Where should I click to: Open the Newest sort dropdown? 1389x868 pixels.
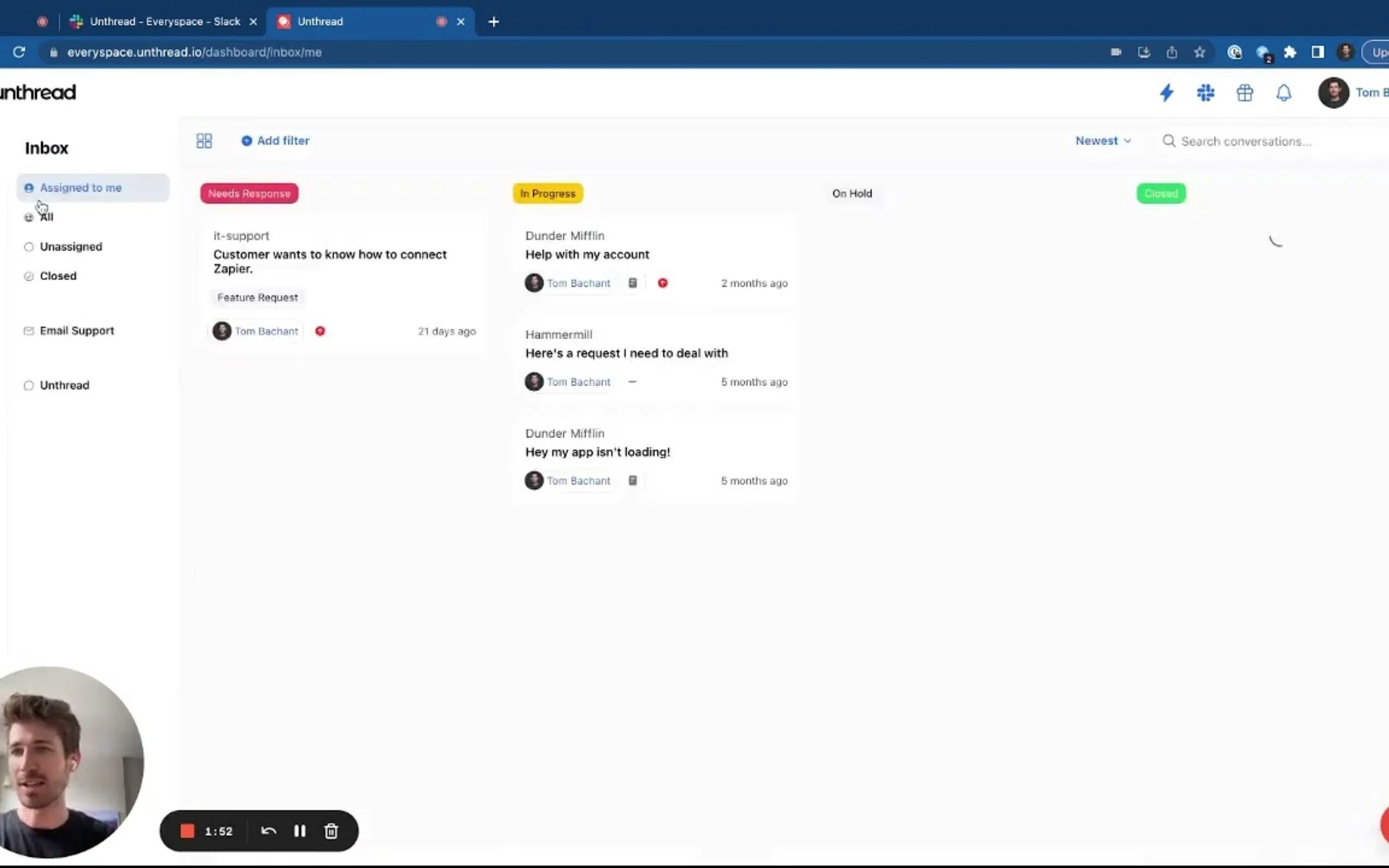pyautogui.click(x=1102, y=140)
